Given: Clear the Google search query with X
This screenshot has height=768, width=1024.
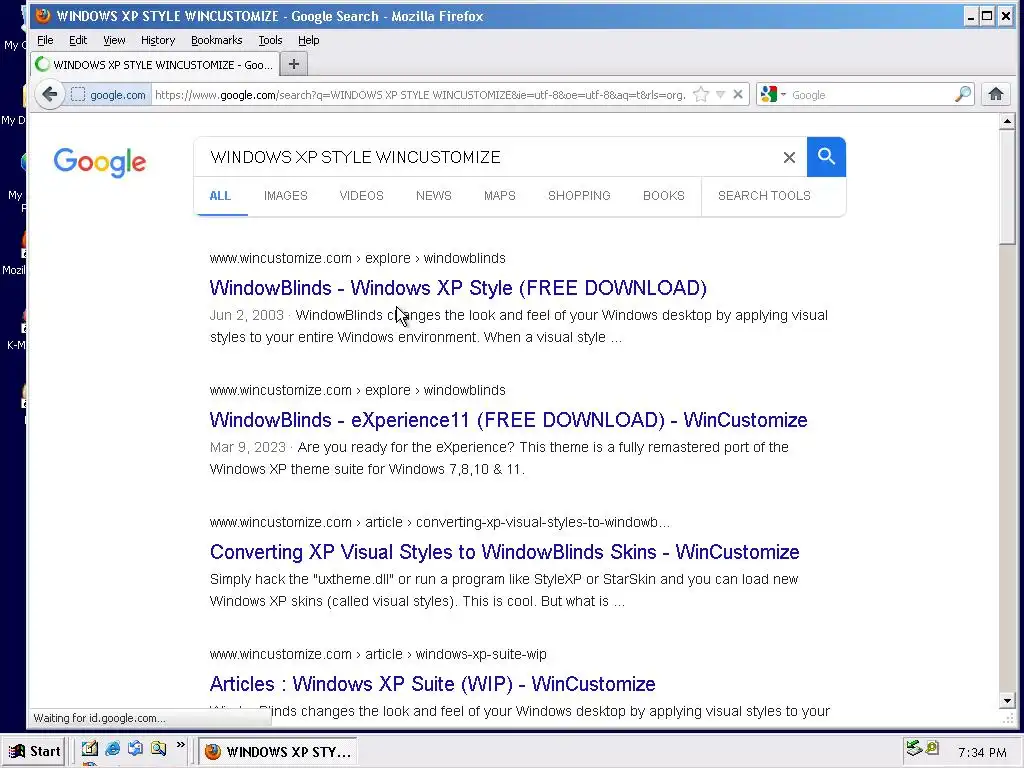Looking at the screenshot, I should 789,157.
